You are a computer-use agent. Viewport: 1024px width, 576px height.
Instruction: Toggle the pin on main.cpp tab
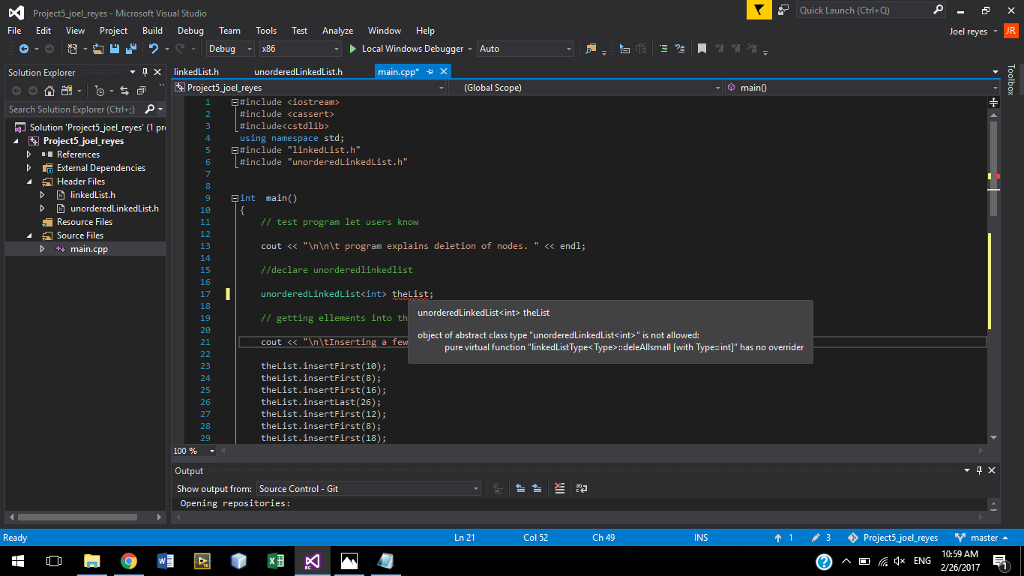click(x=430, y=72)
